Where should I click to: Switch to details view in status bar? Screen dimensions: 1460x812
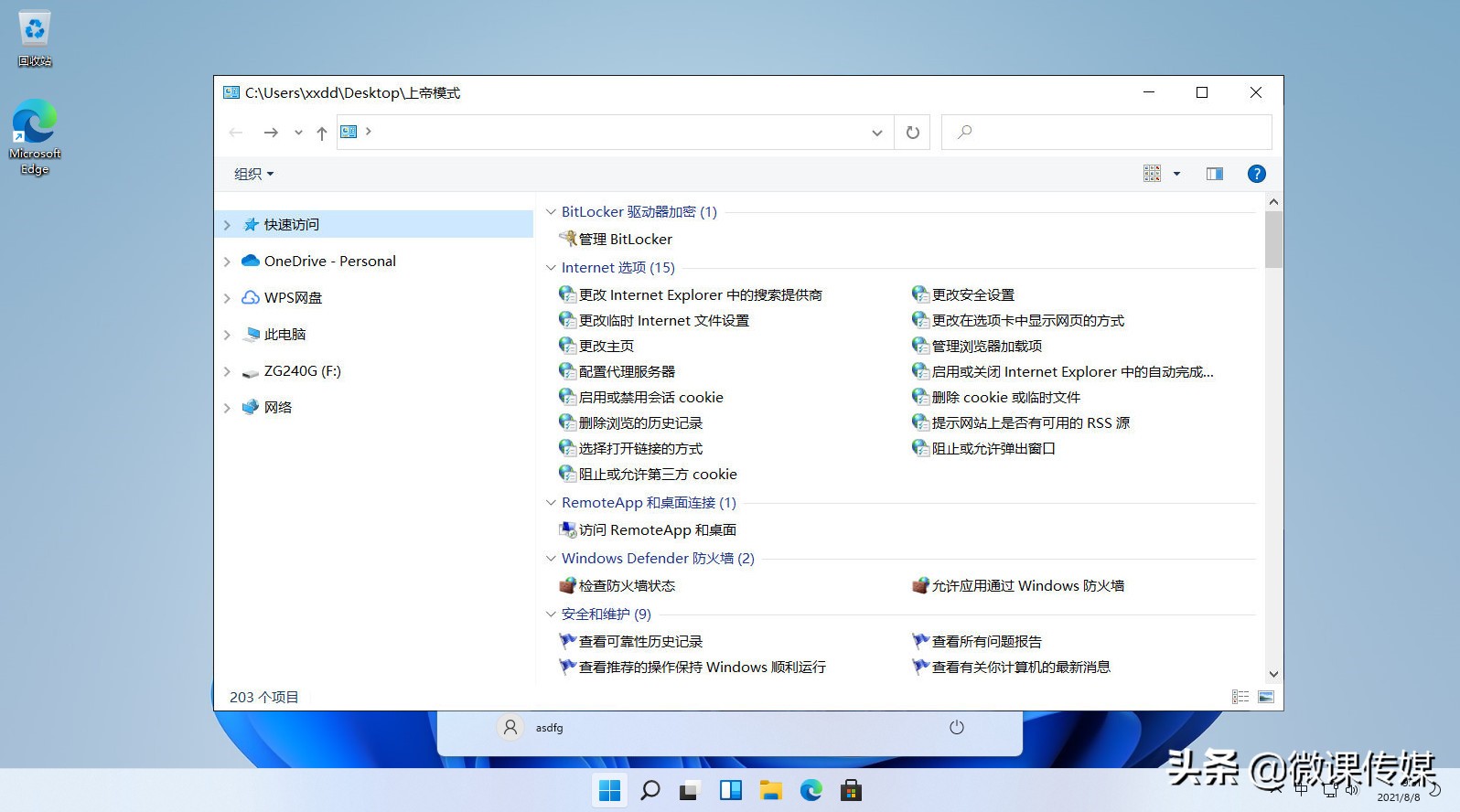[1240, 697]
